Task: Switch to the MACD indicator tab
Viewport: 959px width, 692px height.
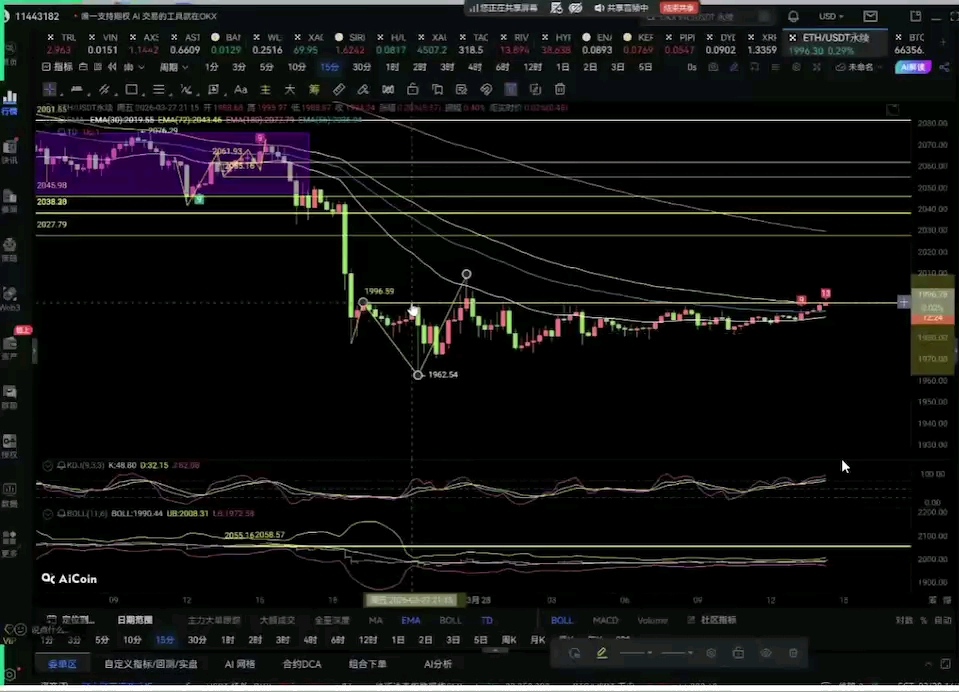Action: pyautogui.click(x=605, y=620)
